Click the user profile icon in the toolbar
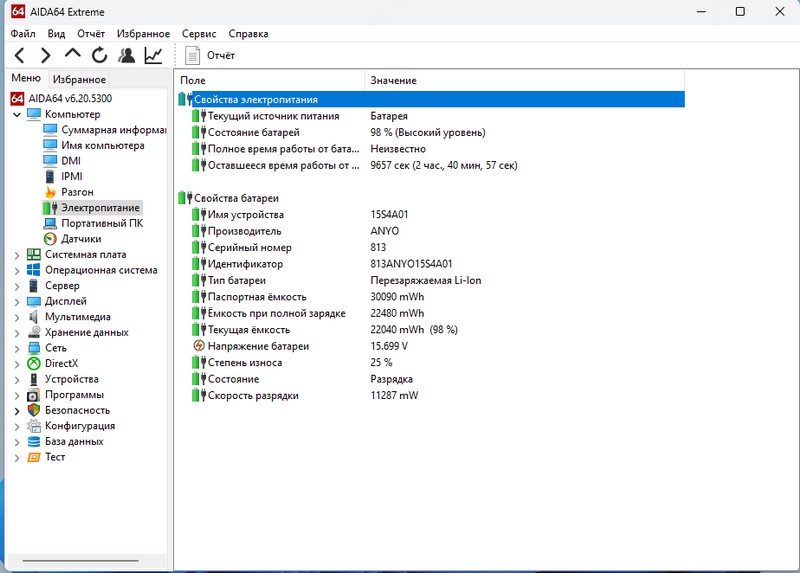 pos(126,55)
